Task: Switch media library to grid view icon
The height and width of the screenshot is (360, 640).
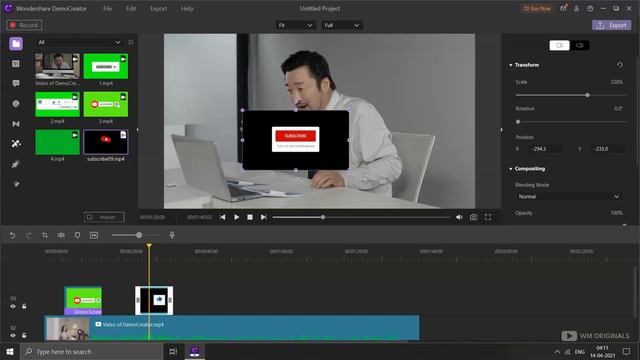Action: click(x=131, y=42)
